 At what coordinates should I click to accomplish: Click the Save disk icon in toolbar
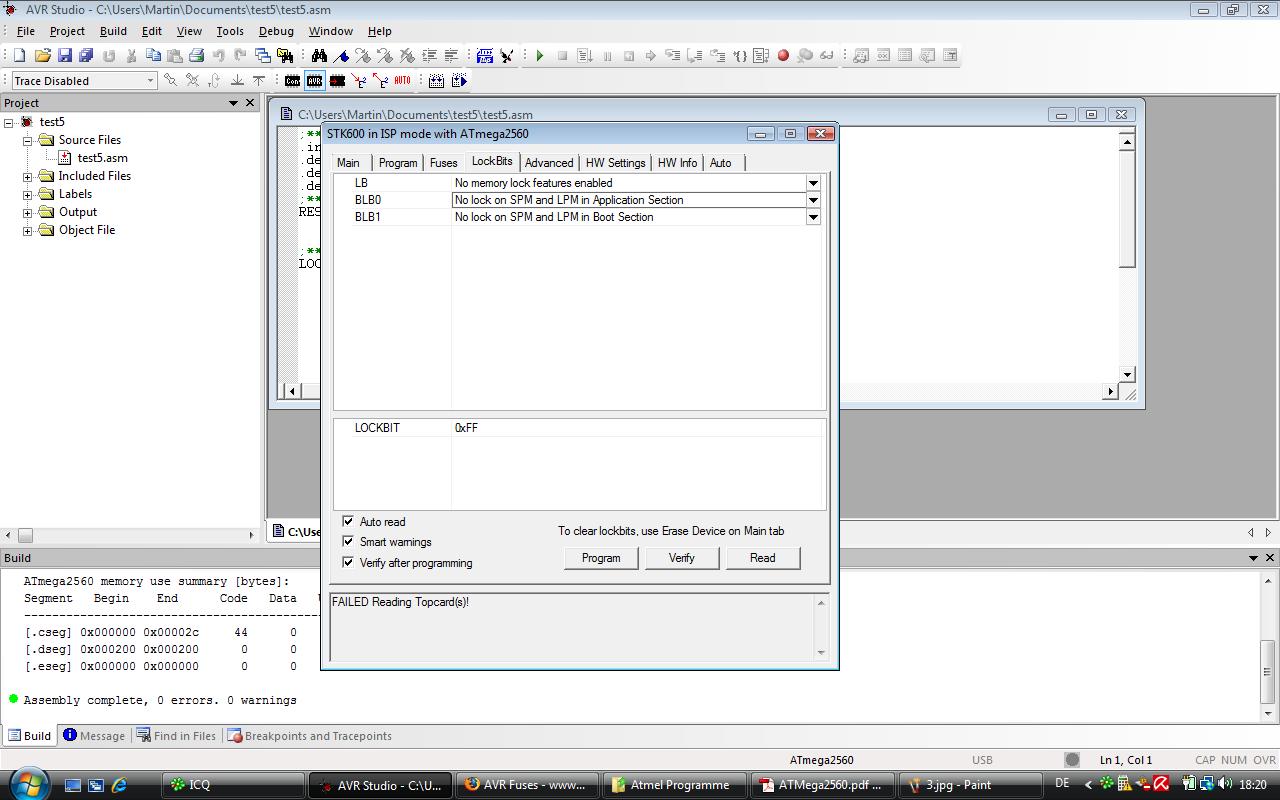point(64,56)
